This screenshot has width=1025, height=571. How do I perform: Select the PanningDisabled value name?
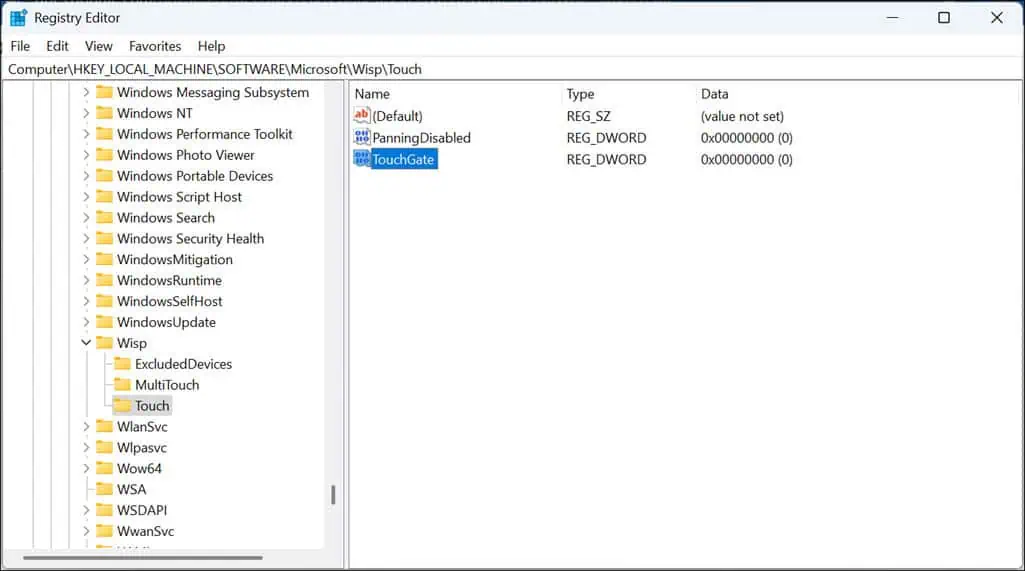(x=422, y=137)
